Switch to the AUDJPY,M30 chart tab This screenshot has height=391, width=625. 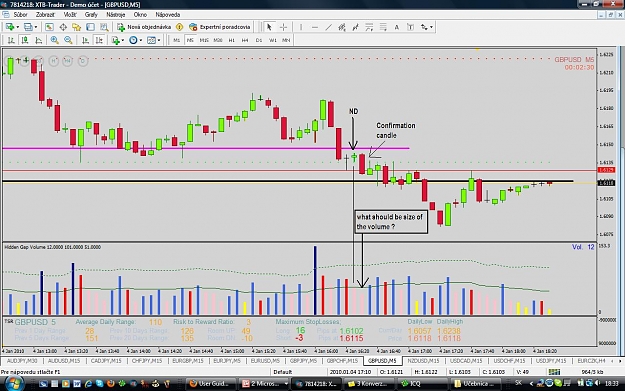[x=22, y=361]
